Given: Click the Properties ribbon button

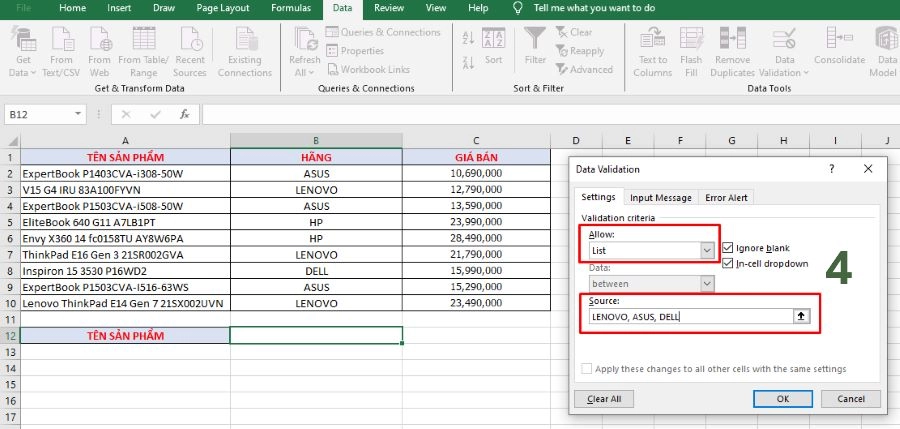Looking at the screenshot, I should (355, 51).
